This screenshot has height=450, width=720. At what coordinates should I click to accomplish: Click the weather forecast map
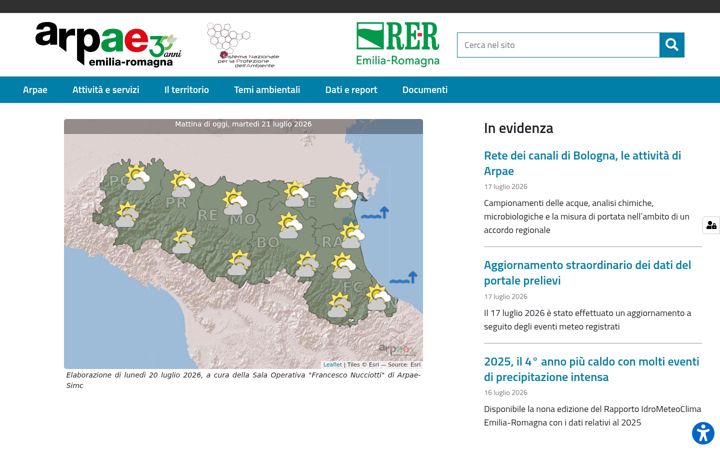click(243, 244)
